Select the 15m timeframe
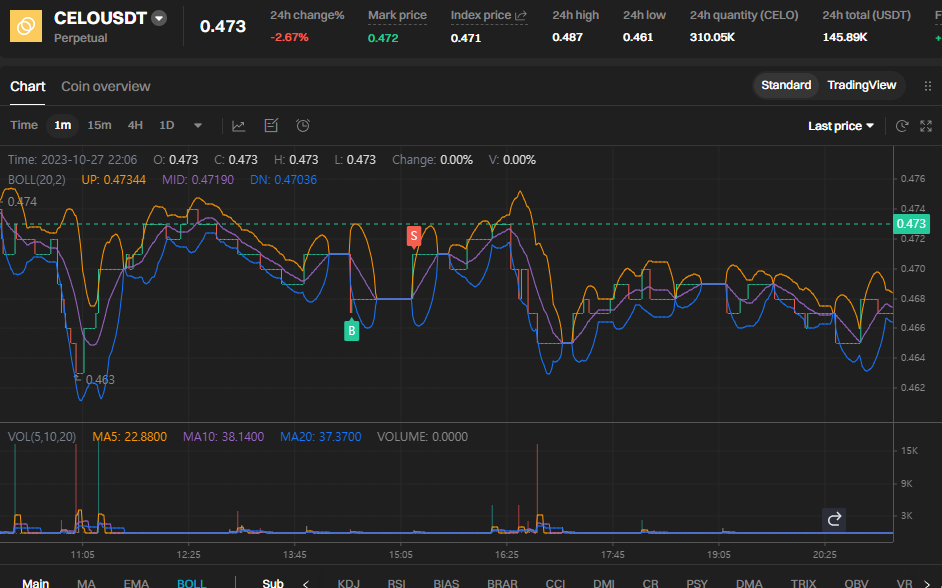Viewport: 942px width, 588px height. pyautogui.click(x=99, y=125)
